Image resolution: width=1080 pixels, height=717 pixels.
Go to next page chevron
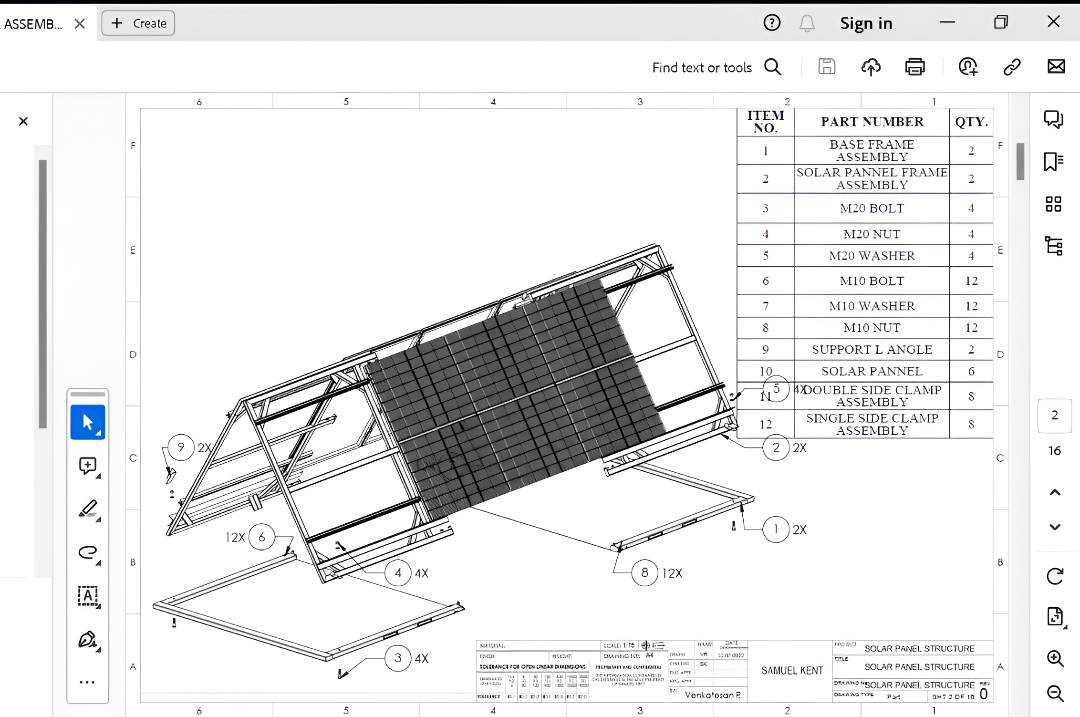click(1054, 527)
